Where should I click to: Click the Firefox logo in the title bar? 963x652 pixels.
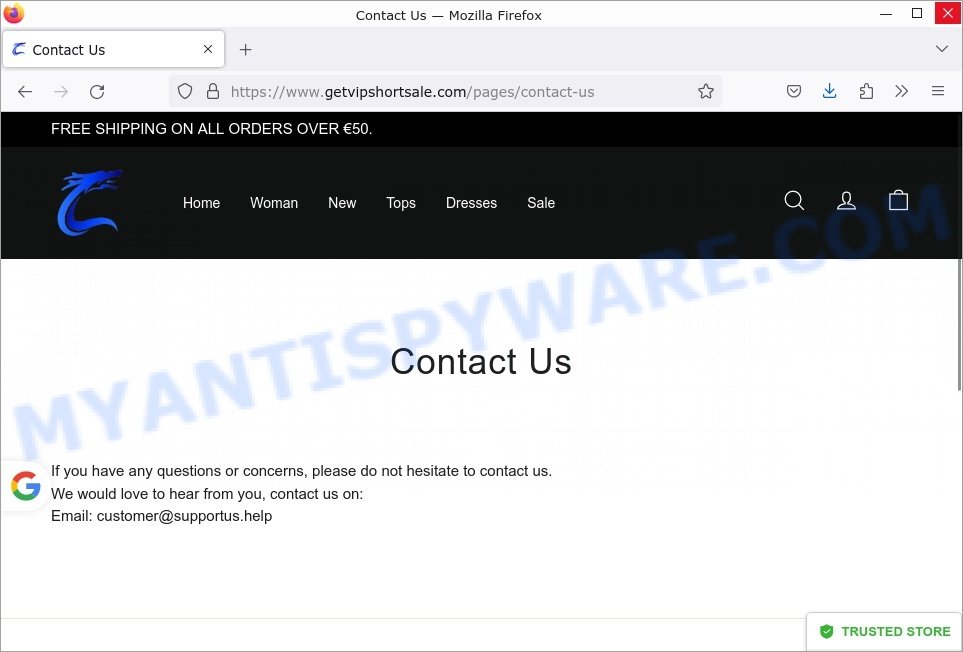pyautogui.click(x=14, y=14)
